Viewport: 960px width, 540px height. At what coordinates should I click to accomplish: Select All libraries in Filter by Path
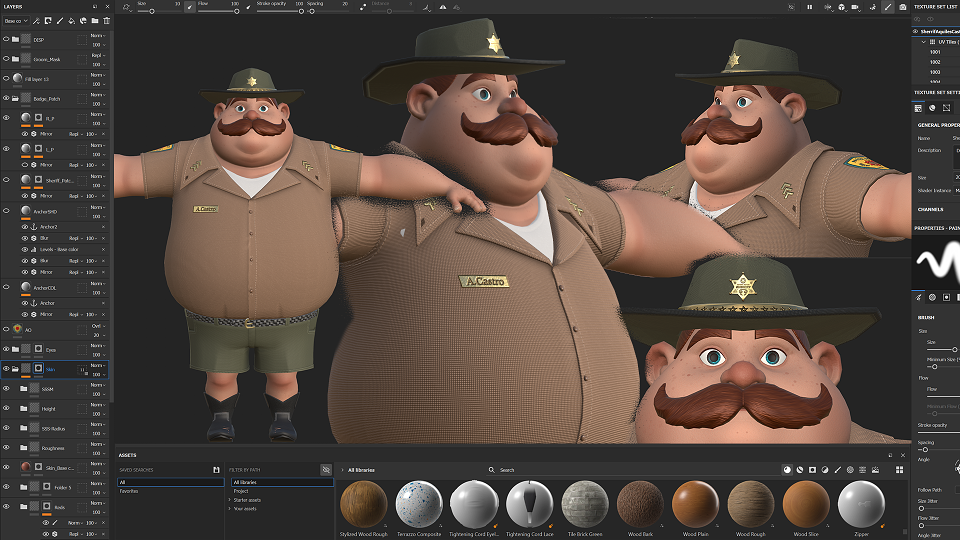coord(282,482)
